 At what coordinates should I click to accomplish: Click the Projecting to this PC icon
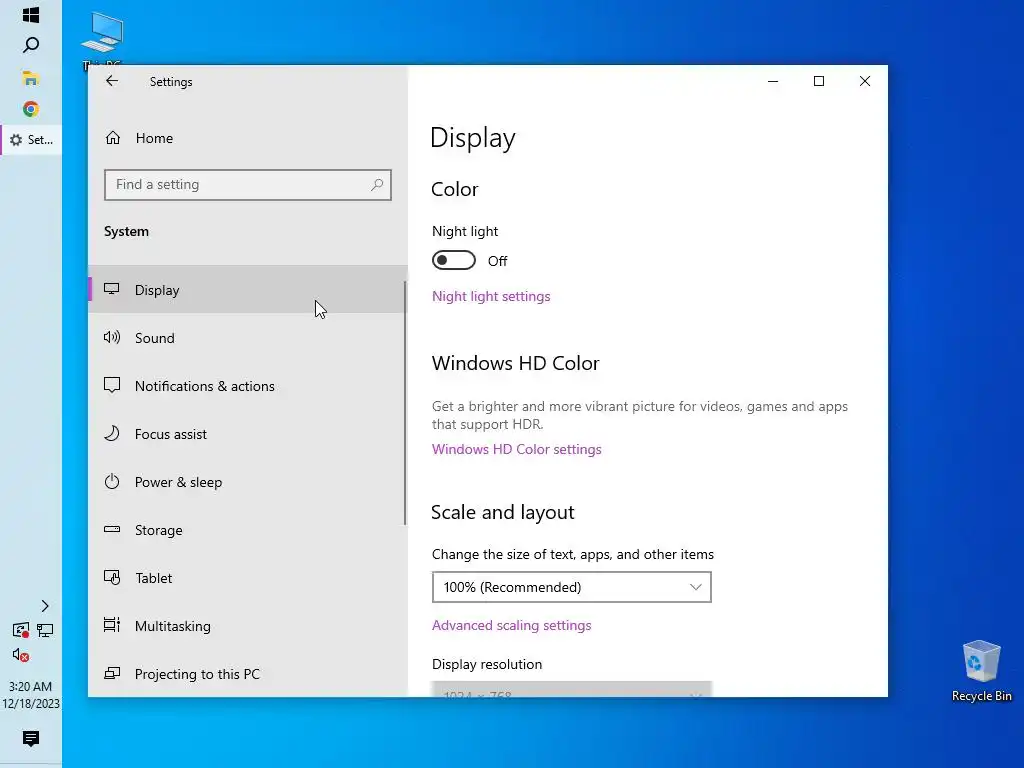112,673
